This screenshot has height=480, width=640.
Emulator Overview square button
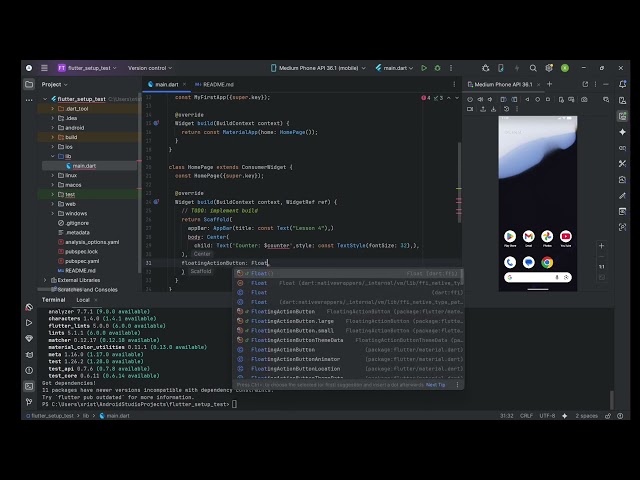coord(548,99)
